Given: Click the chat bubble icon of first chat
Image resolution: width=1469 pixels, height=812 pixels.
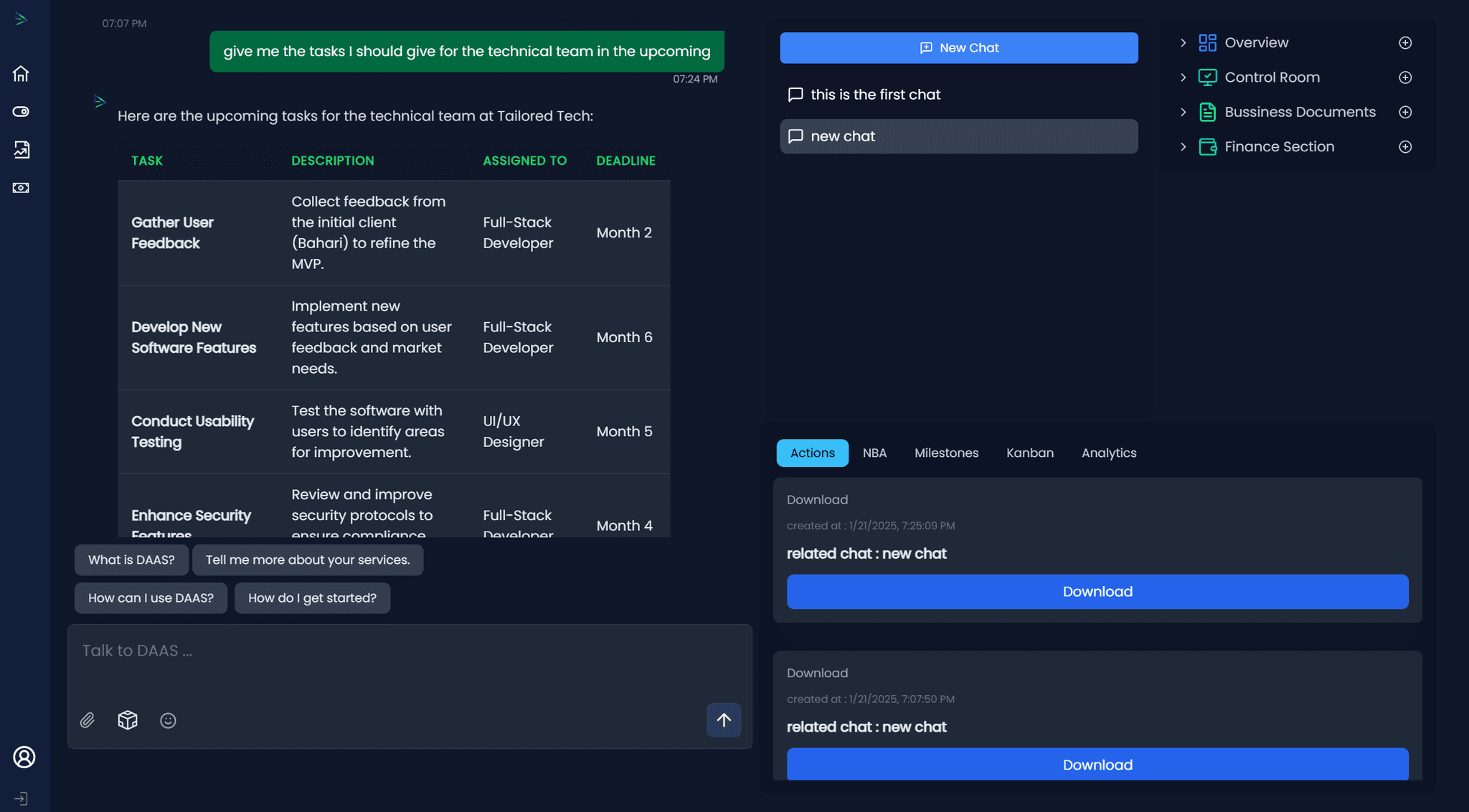Looking at the screenshot, I should pos(795,95).
